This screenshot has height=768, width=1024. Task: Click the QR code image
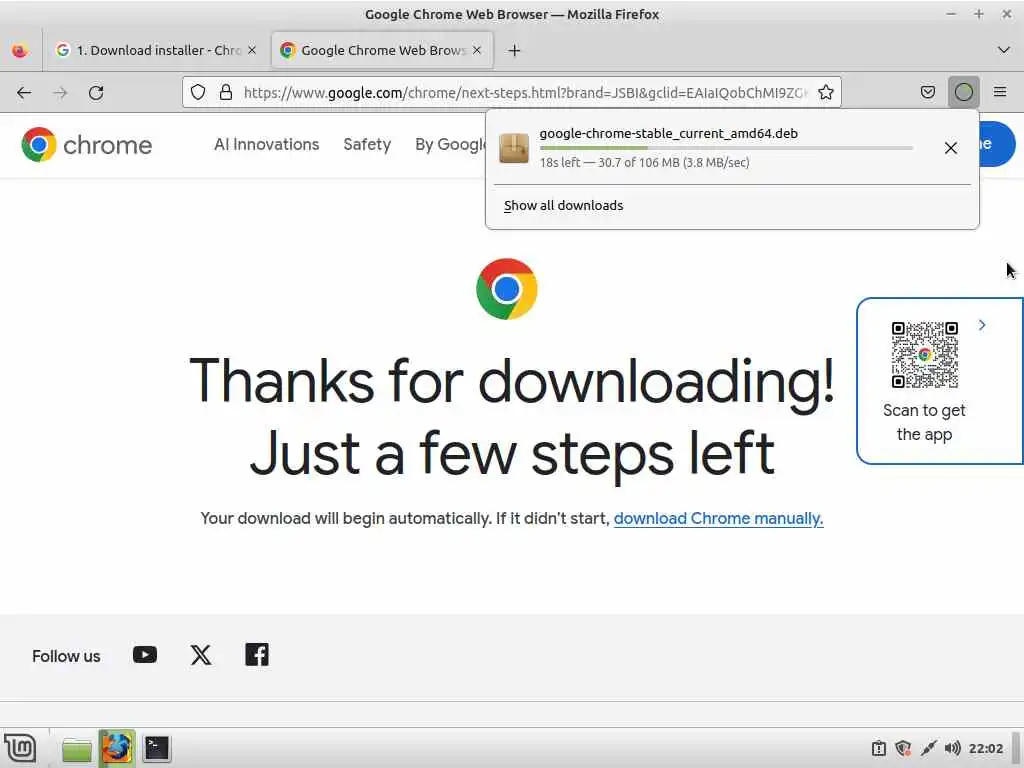[925, 355]
